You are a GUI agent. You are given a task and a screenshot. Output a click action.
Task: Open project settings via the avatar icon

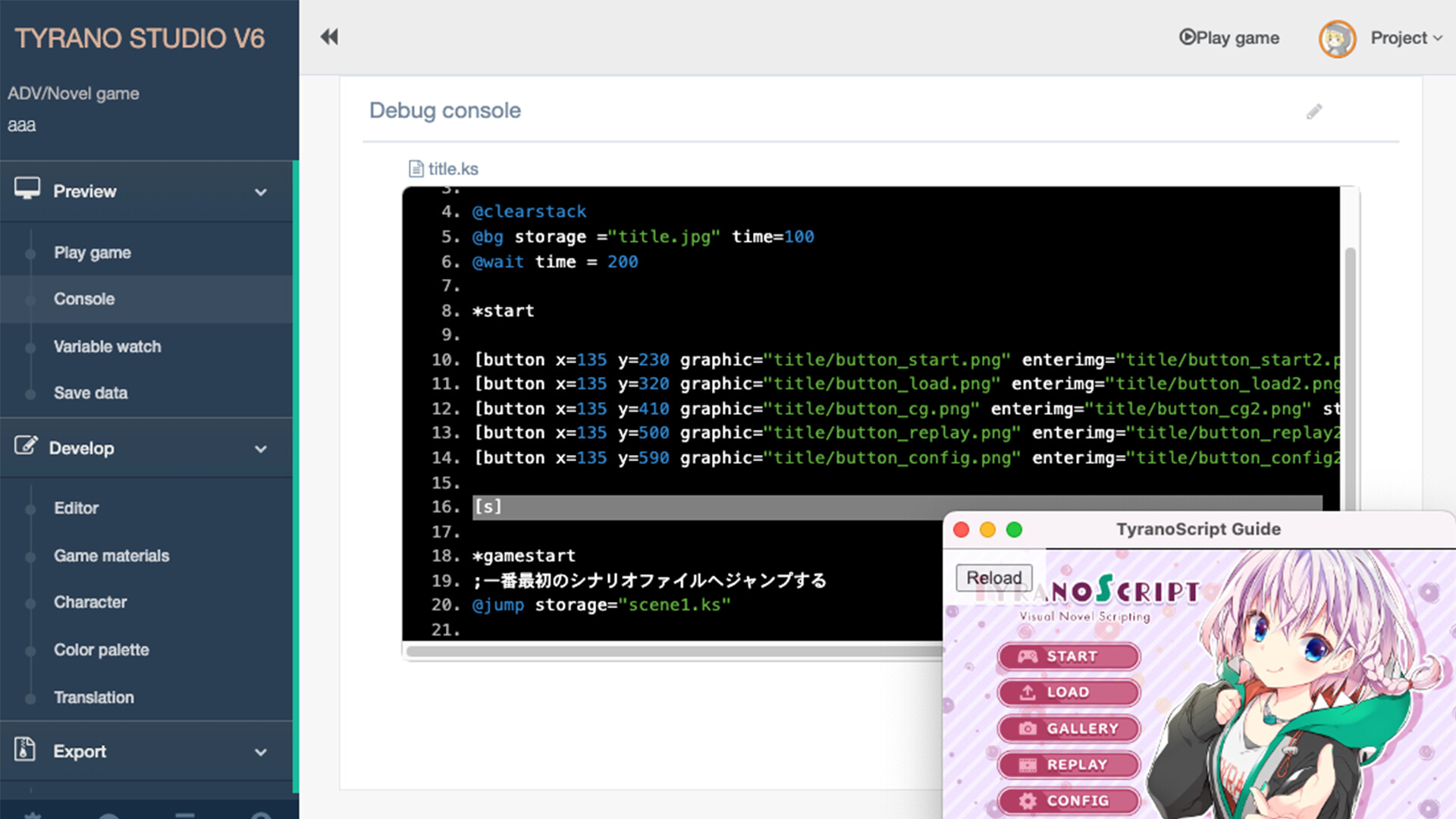[x=1337, y=38]
